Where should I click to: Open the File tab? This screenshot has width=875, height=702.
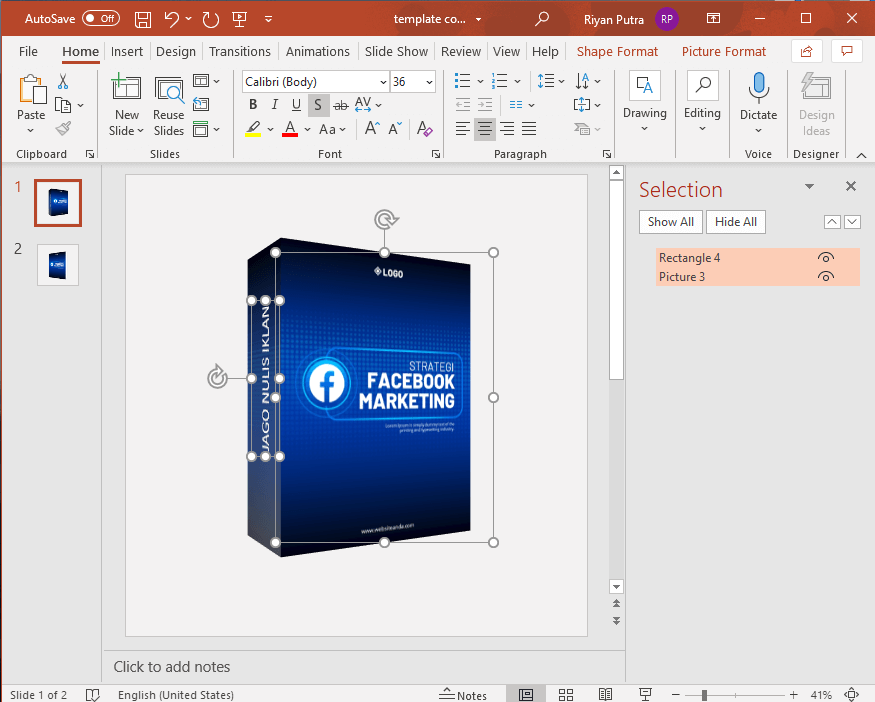(x=28, y=51)
